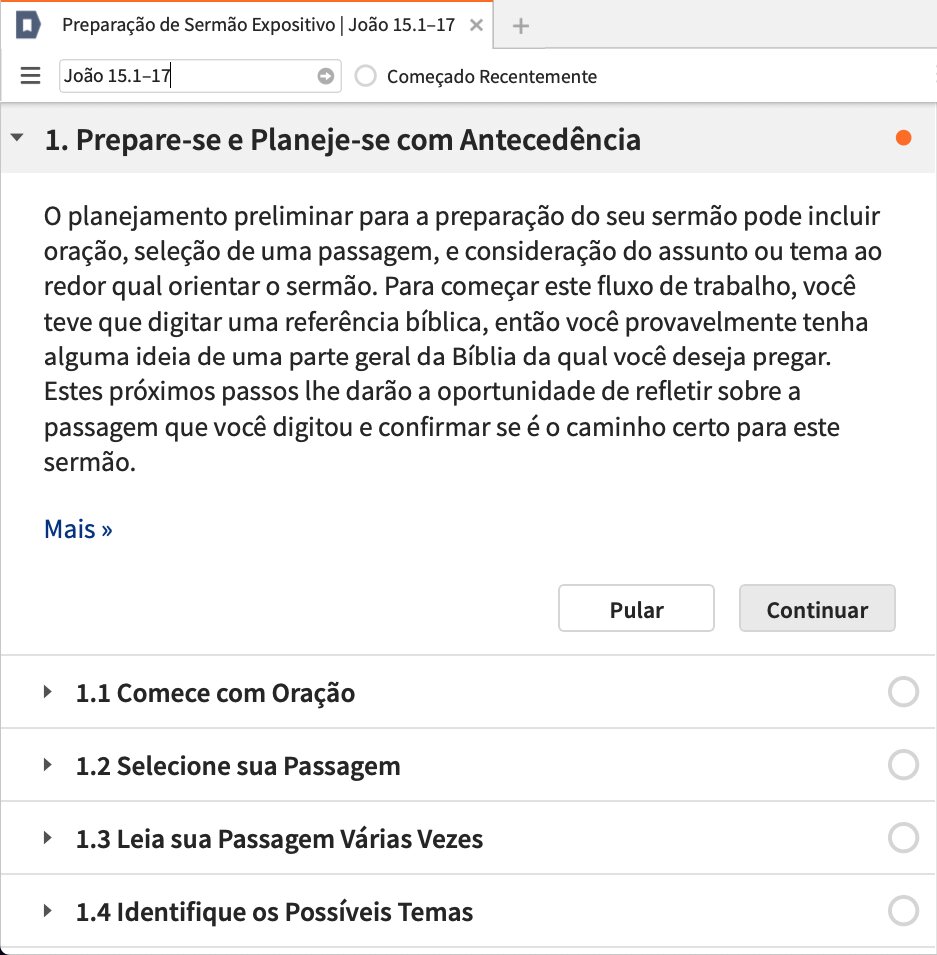937x955 pixels.
Task: Select the Preparação de Sermão Expositivo tab
Action: [x=258, y=25]
